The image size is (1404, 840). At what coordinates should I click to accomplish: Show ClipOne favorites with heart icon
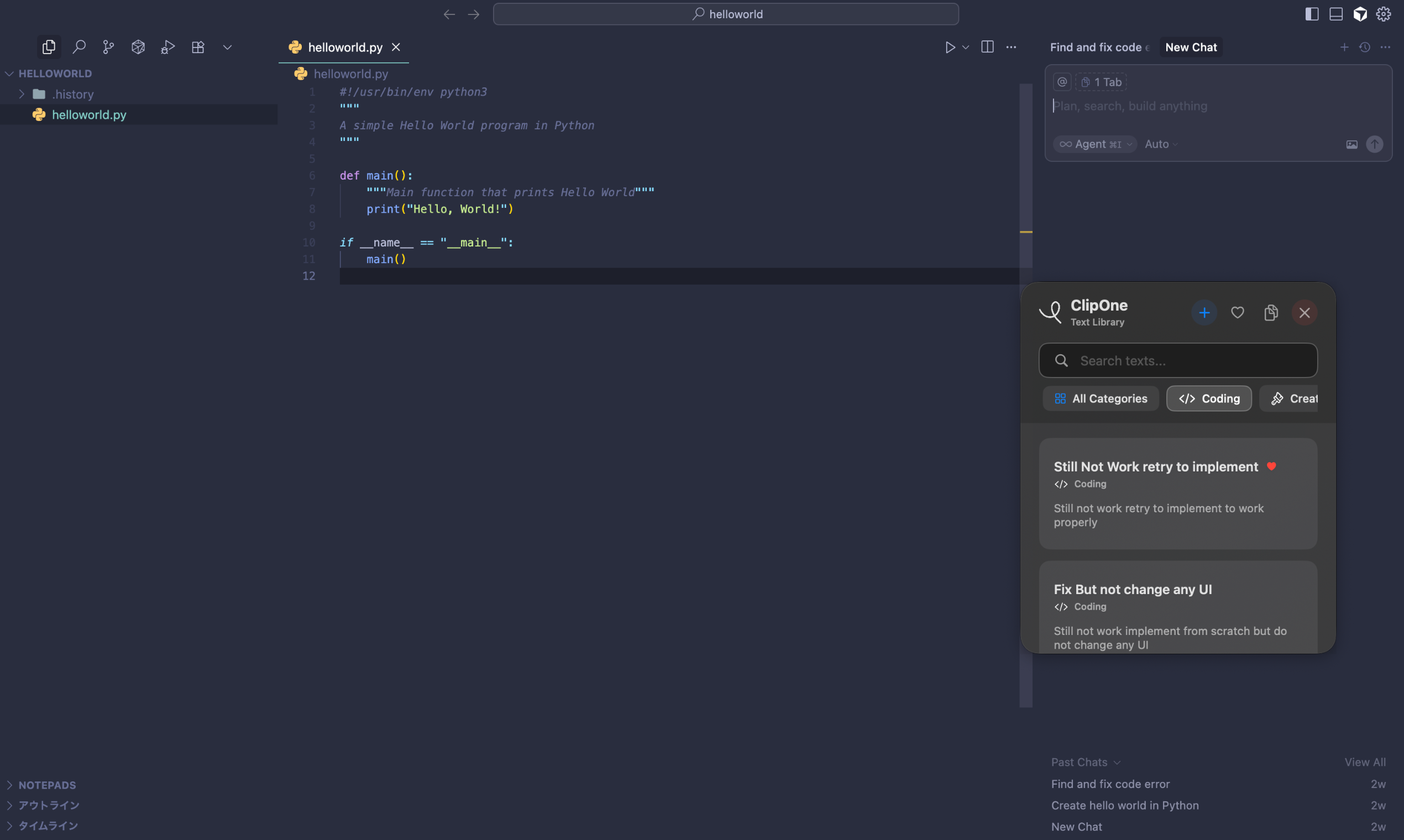tap(1238, 312)
